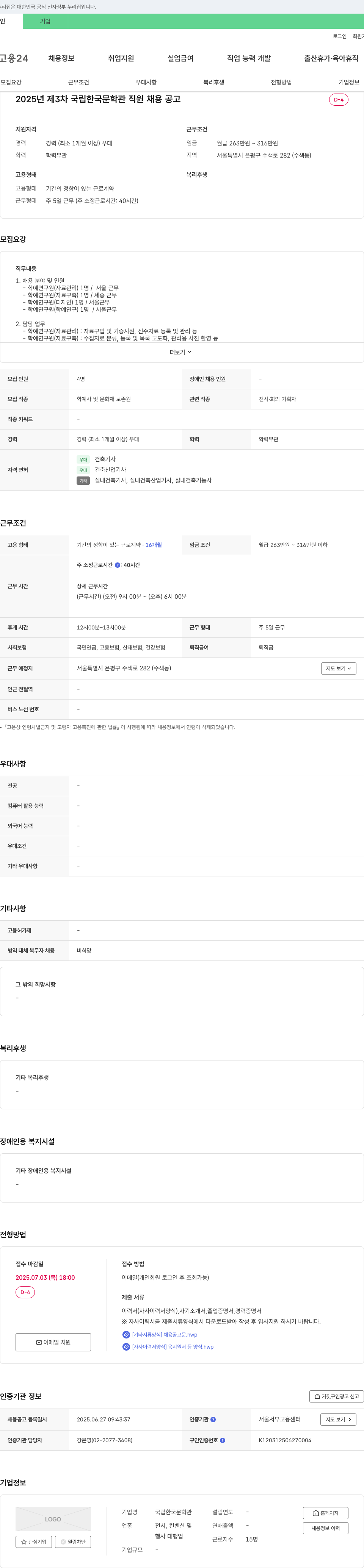Click the deadline 2025.07.03 (목) 18:00
This screenshot has height=1568, width=364.
[x=45, y=1278]
